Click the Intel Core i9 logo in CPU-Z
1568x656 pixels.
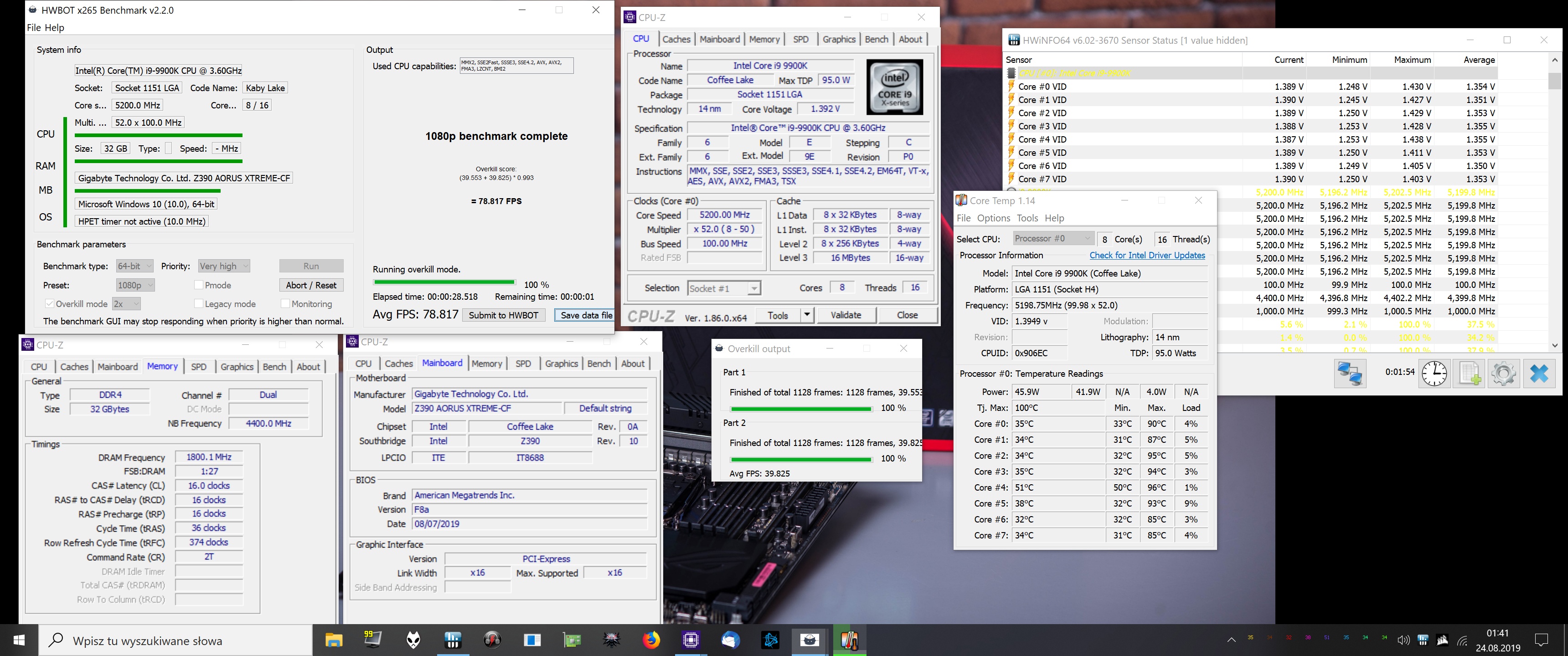tap(894, 87)
